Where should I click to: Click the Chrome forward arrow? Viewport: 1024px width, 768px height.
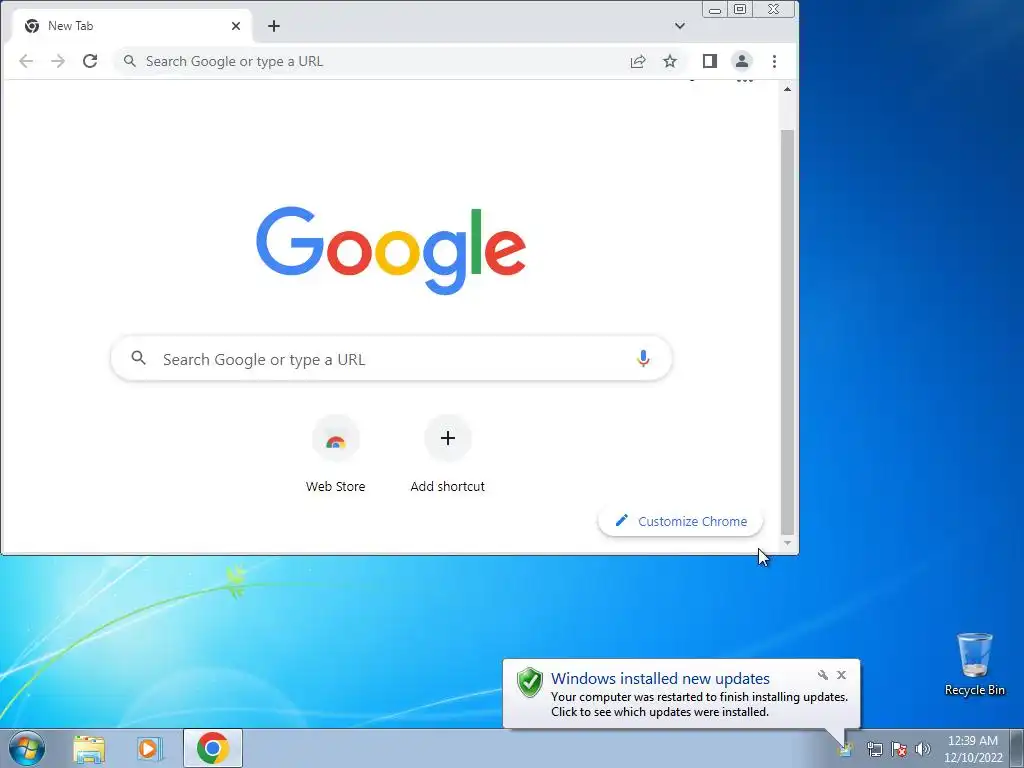click(x=58, y=61)
